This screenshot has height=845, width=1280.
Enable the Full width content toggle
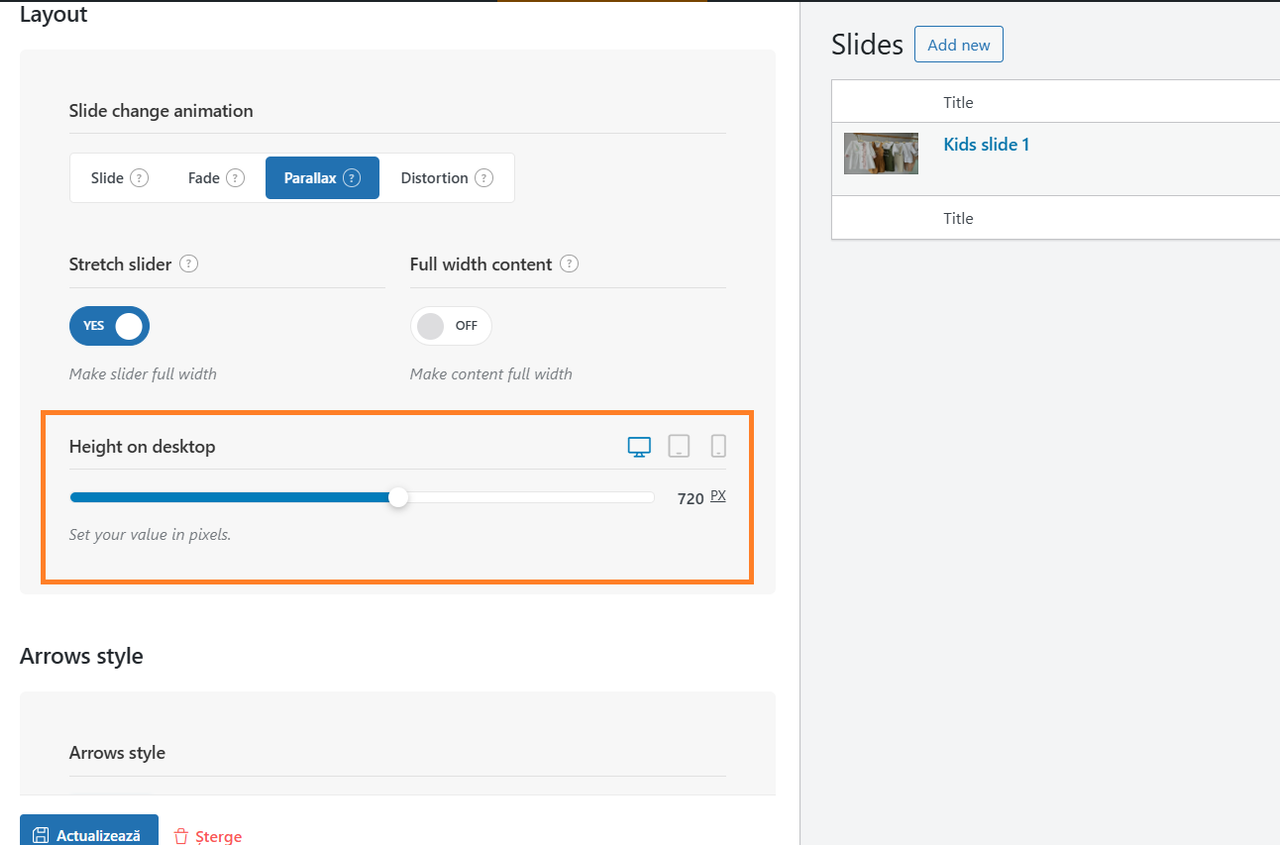[450, 326]
